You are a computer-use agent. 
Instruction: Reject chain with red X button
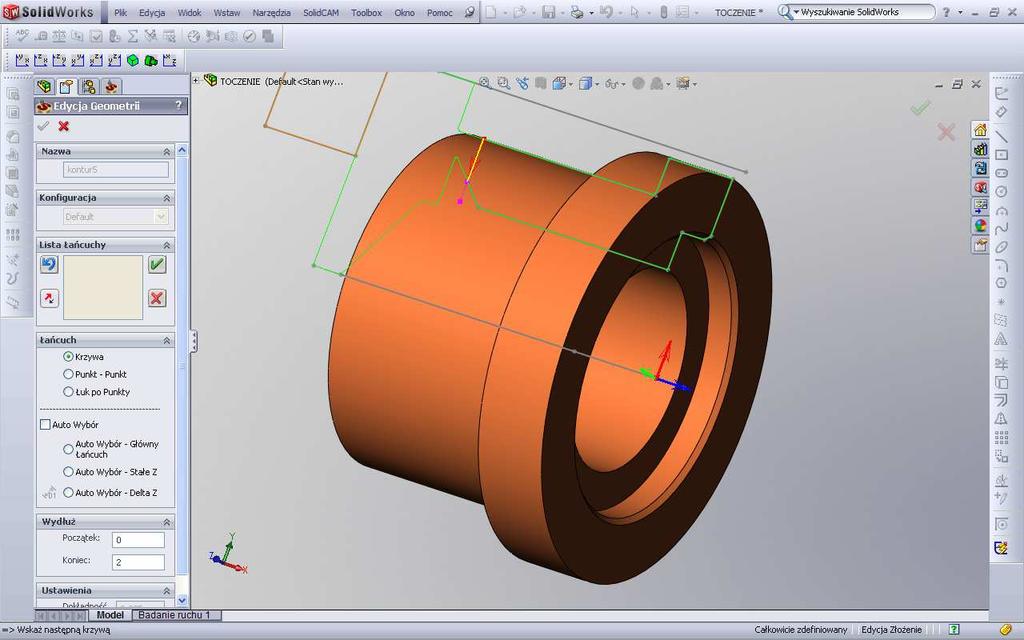[157, 298]
